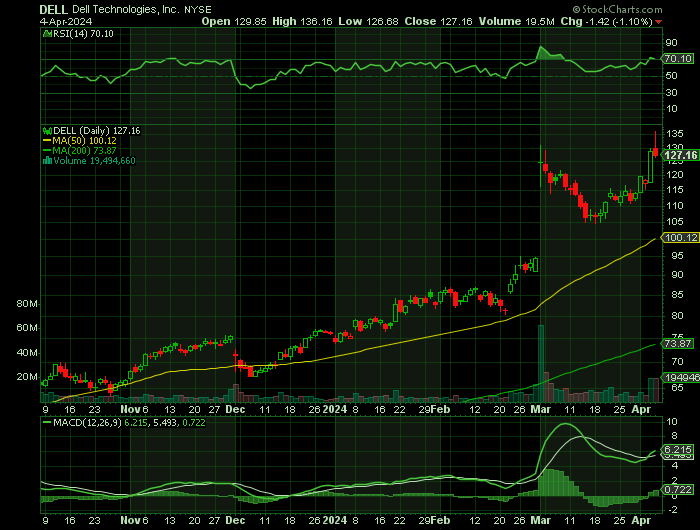The image size is (700, 530).
Task: Click the Apr label on MACD time axis
Action: 641,520
